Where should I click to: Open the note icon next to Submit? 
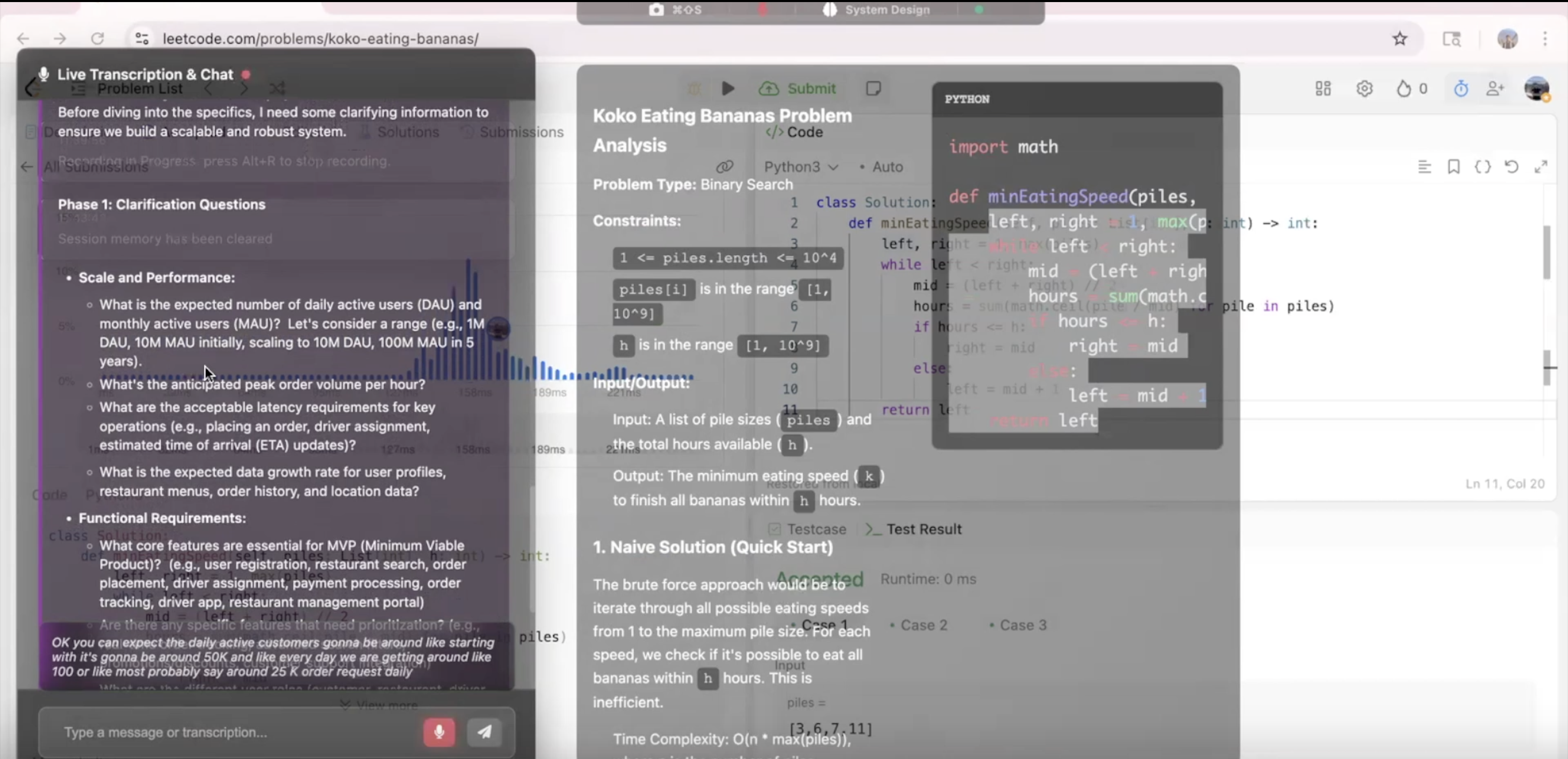873,89
